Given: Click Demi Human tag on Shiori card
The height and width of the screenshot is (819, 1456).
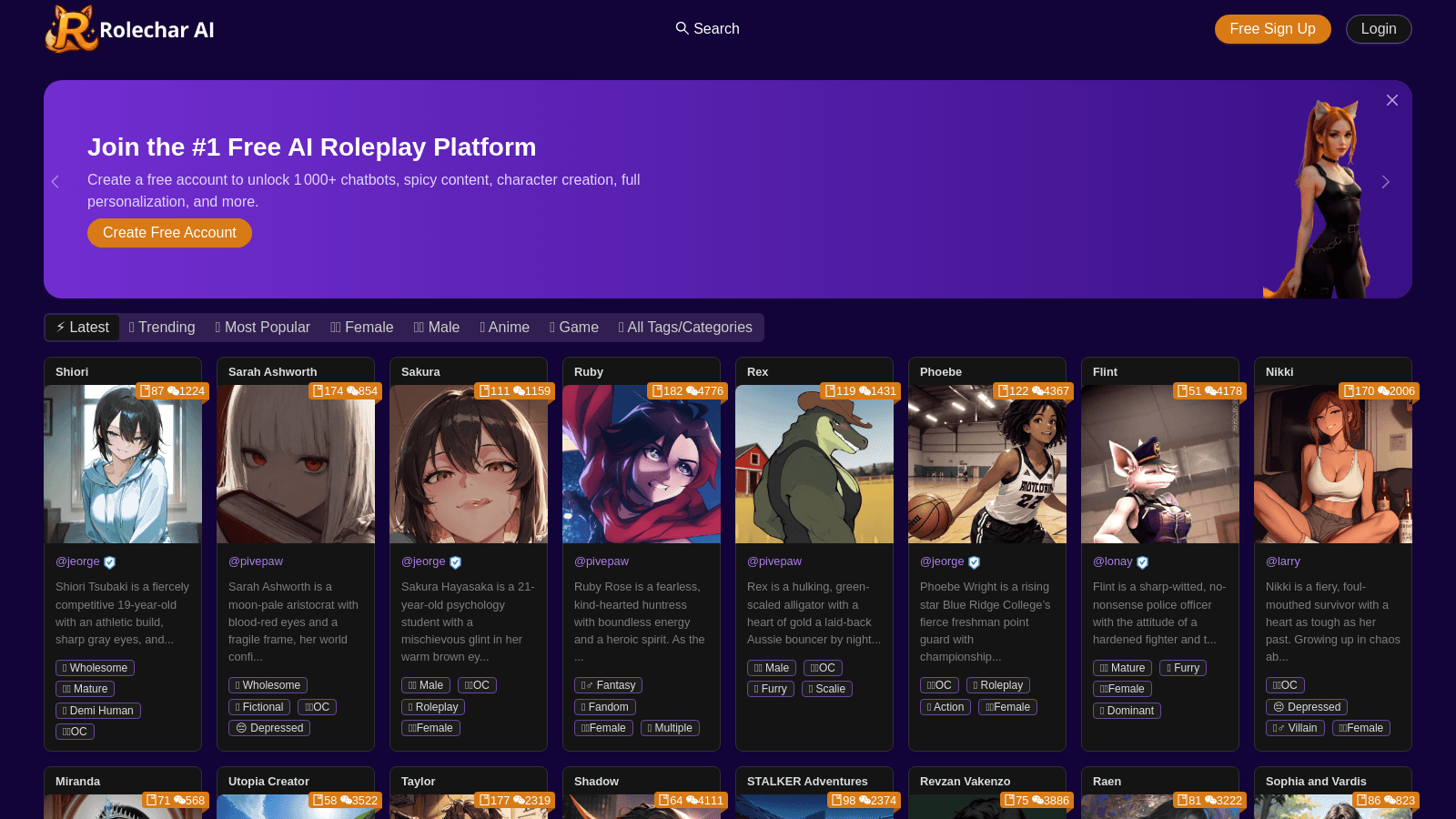Looking at the screenshot, I should click(98, 711).
